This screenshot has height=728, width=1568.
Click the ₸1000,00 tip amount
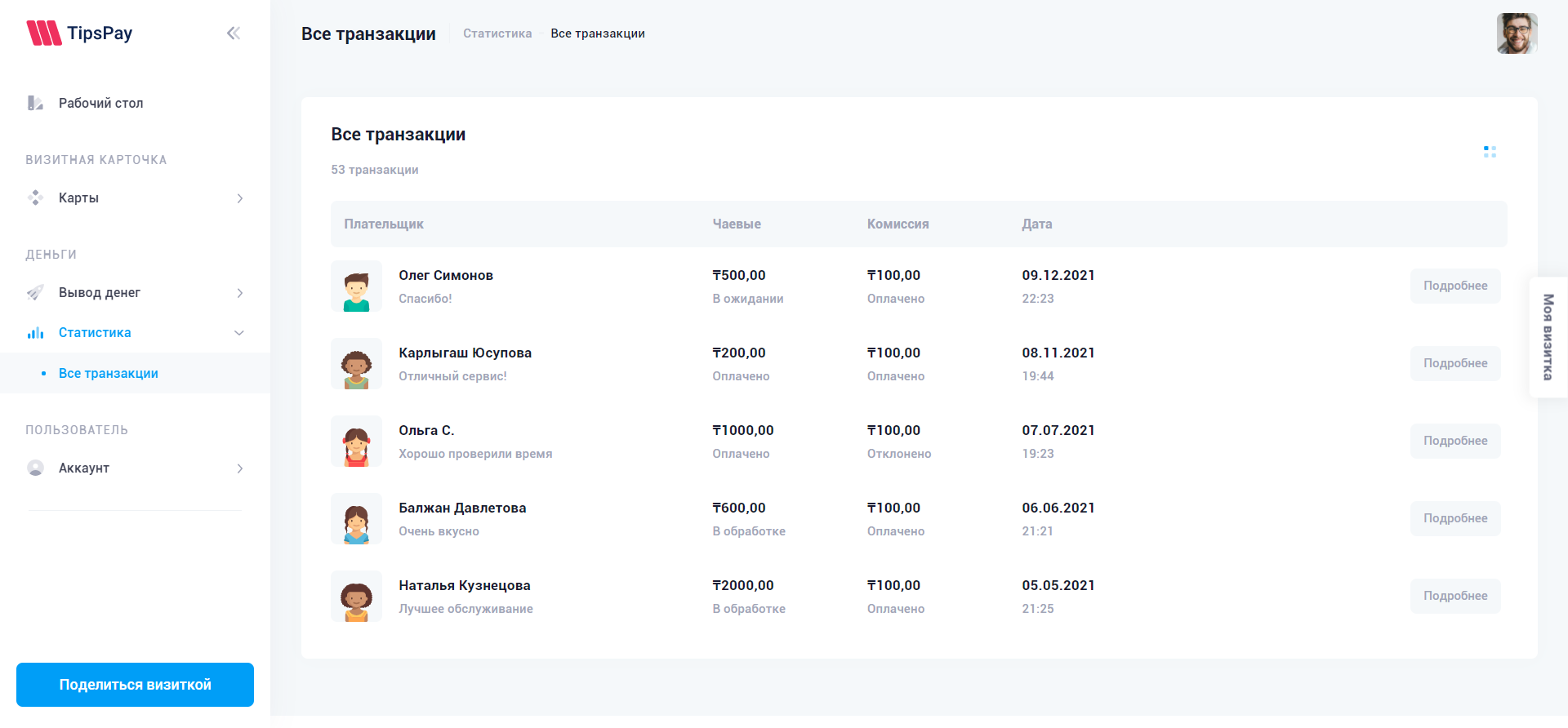[x=743, y=430]
